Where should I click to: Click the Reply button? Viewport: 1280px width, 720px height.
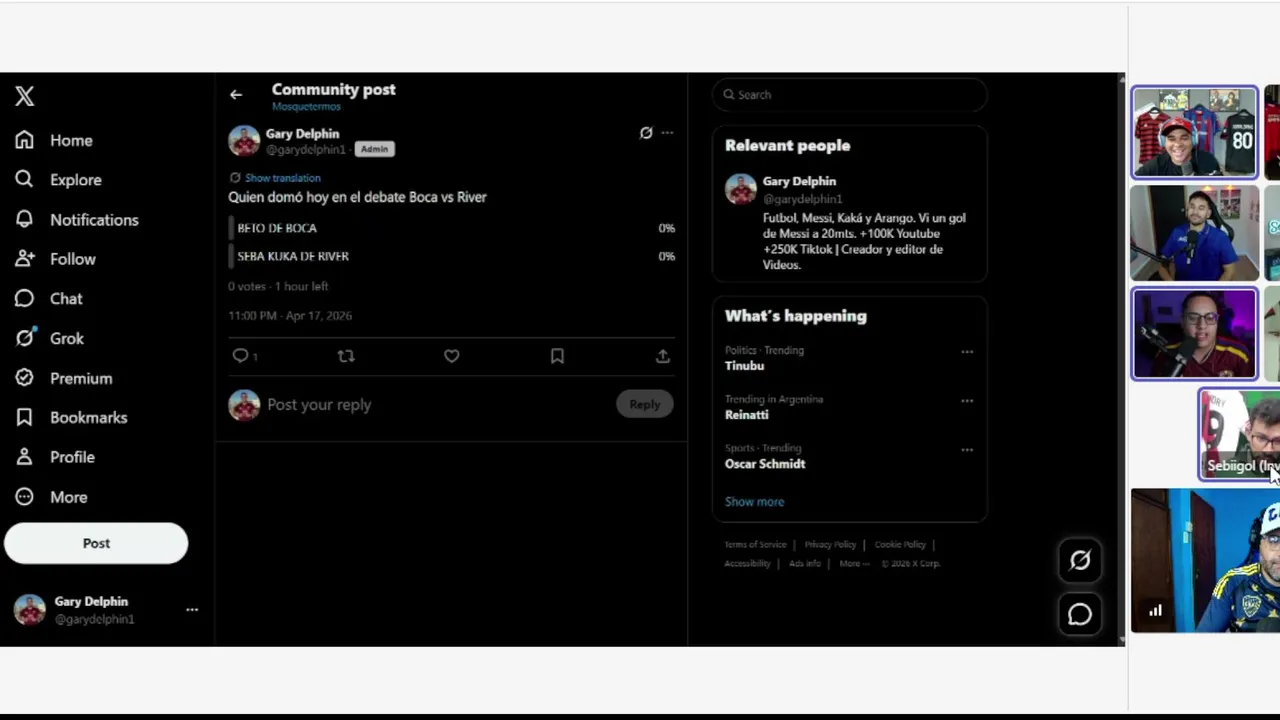pyautogui.click(x=645, y=405)
